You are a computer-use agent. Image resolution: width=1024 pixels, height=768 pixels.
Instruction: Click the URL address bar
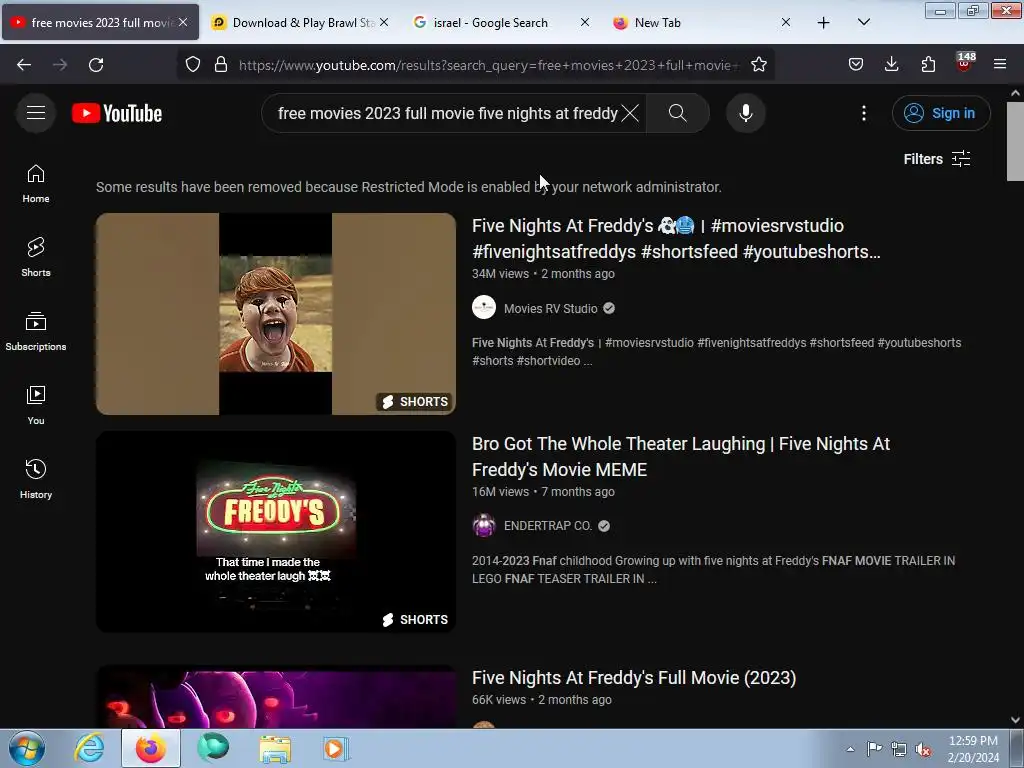488,65
